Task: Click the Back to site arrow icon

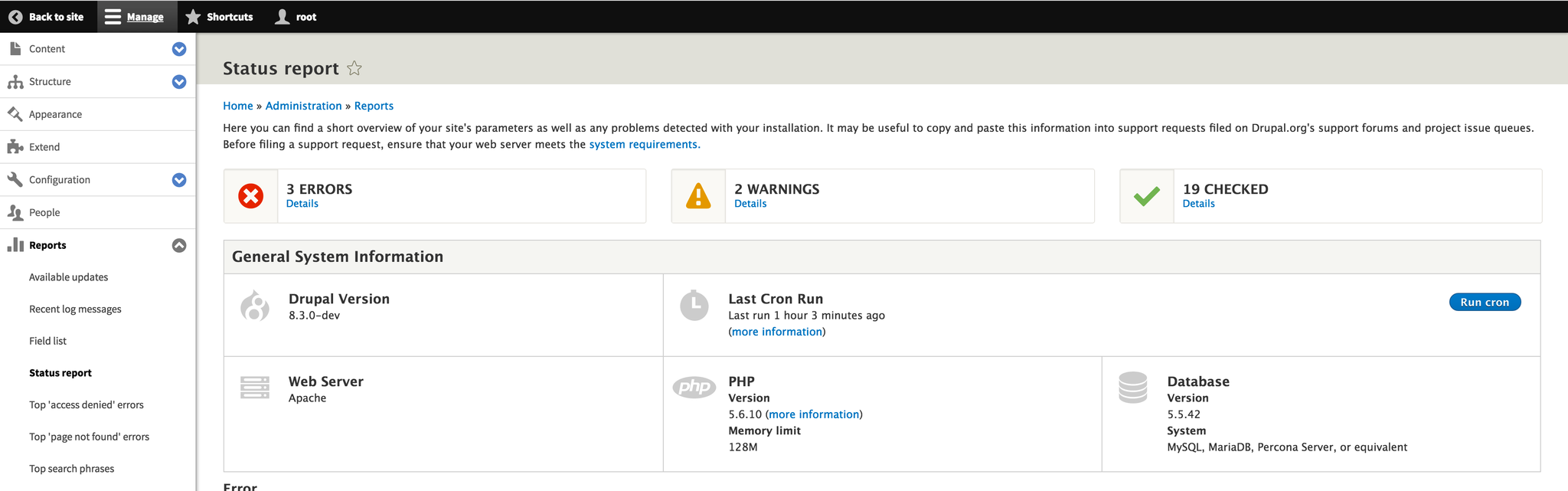Action: coord(15,17)
